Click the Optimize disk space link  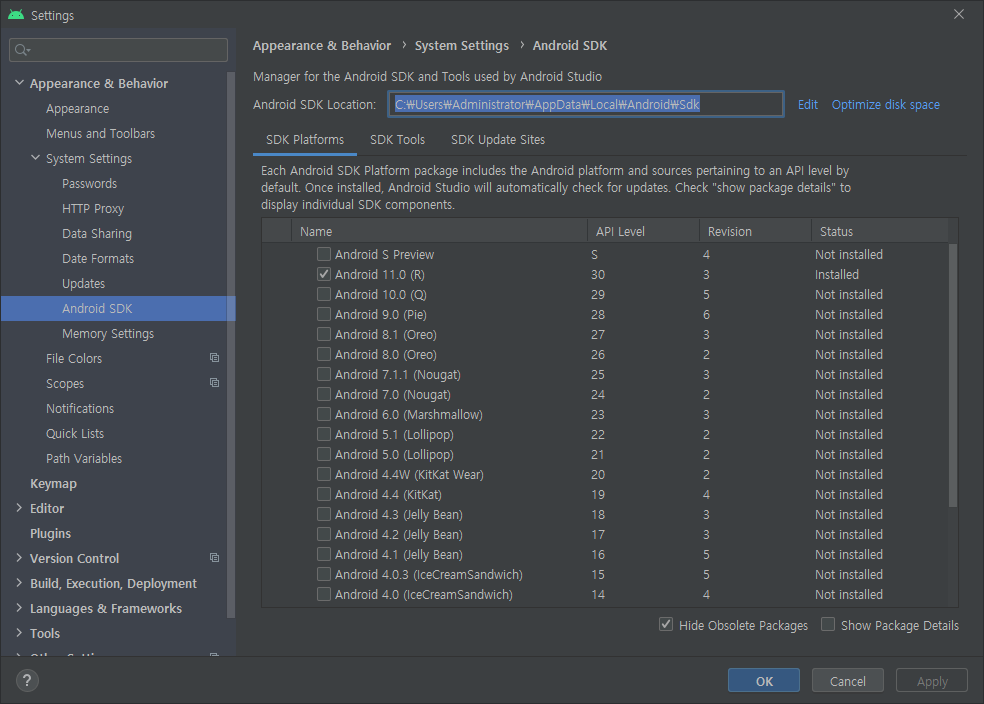pos(885,105)
